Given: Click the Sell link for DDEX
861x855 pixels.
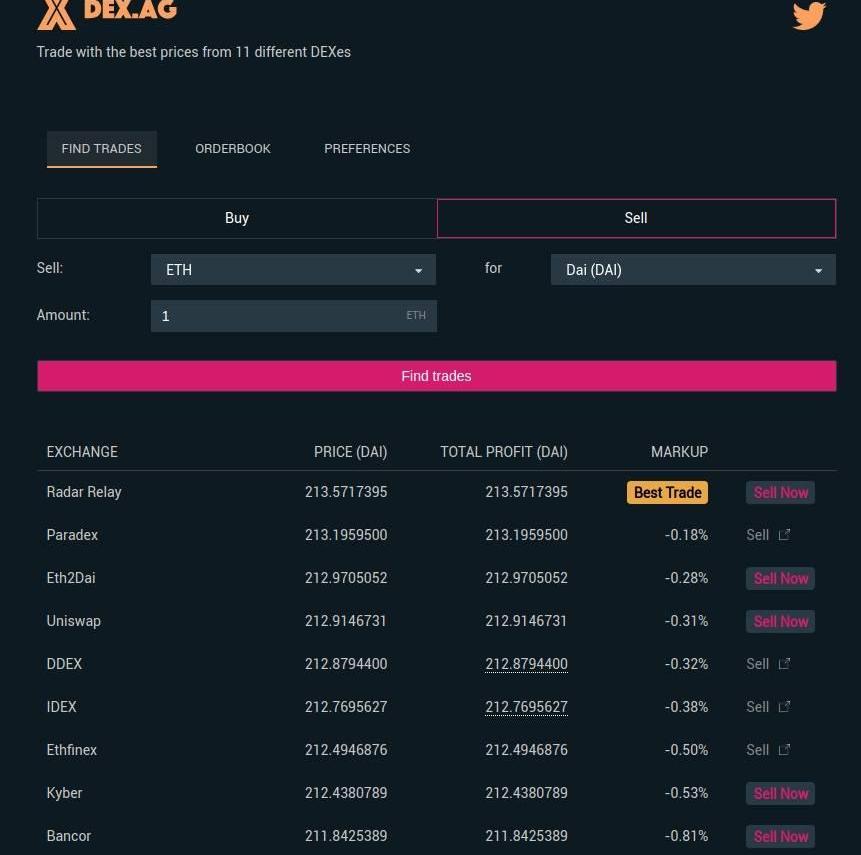Looking at the screenshot, I should 757,664.
